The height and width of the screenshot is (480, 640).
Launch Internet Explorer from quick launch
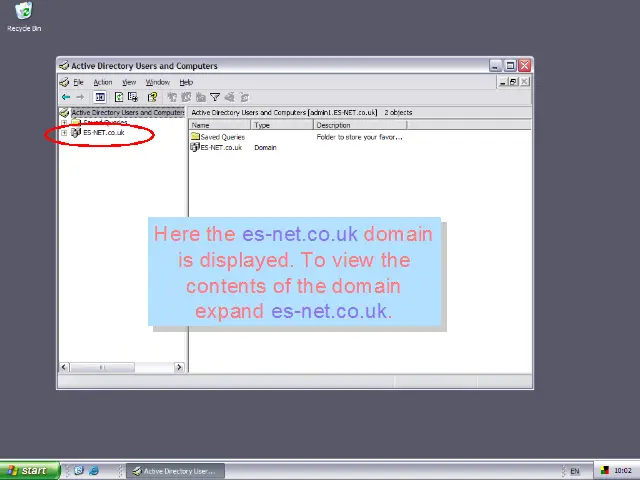pos(93,471)
